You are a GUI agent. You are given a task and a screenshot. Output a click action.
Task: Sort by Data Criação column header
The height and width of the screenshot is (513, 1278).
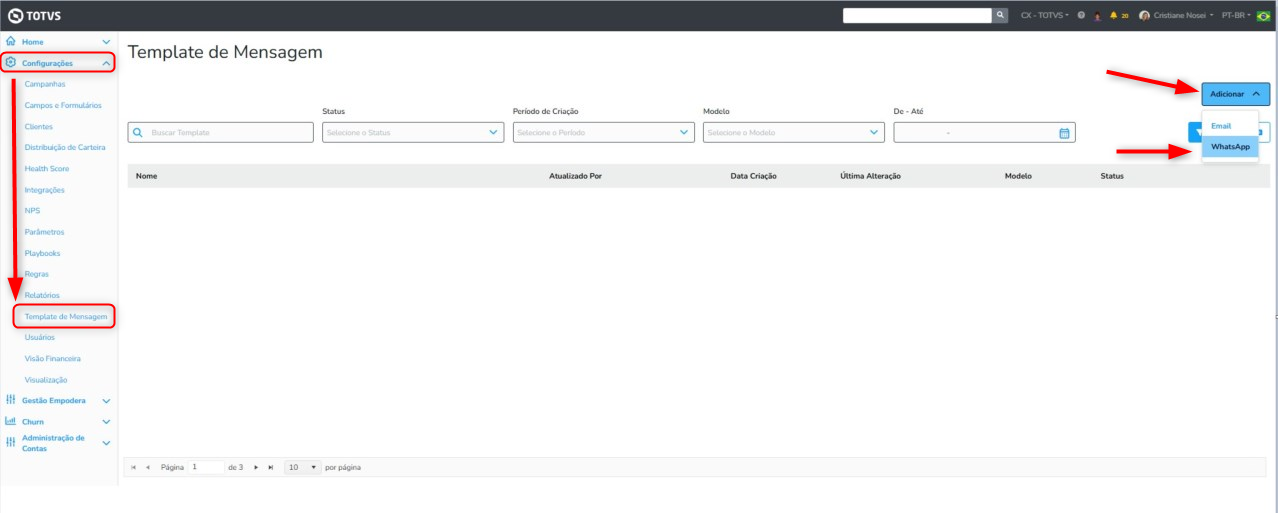[x=754, y=176]
